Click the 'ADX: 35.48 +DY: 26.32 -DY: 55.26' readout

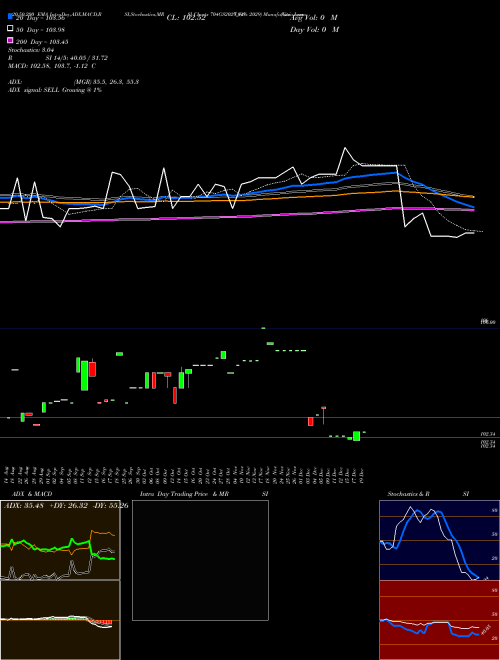tap(66, 506)
